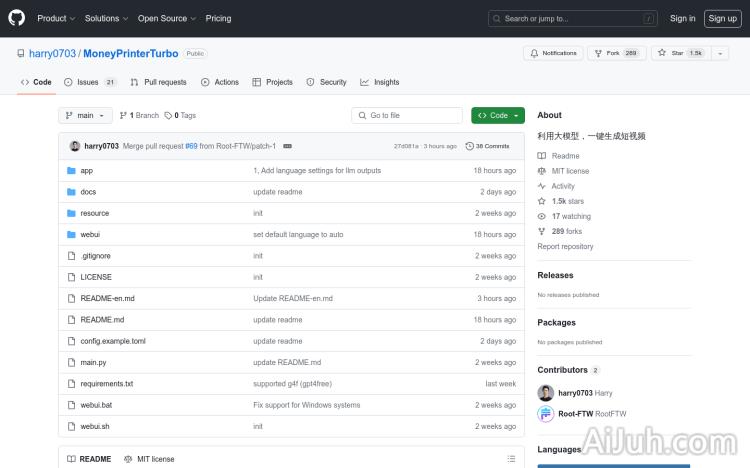Click the Sign up button
This screenshot has width=750, height=468.
tap(720, 18)
